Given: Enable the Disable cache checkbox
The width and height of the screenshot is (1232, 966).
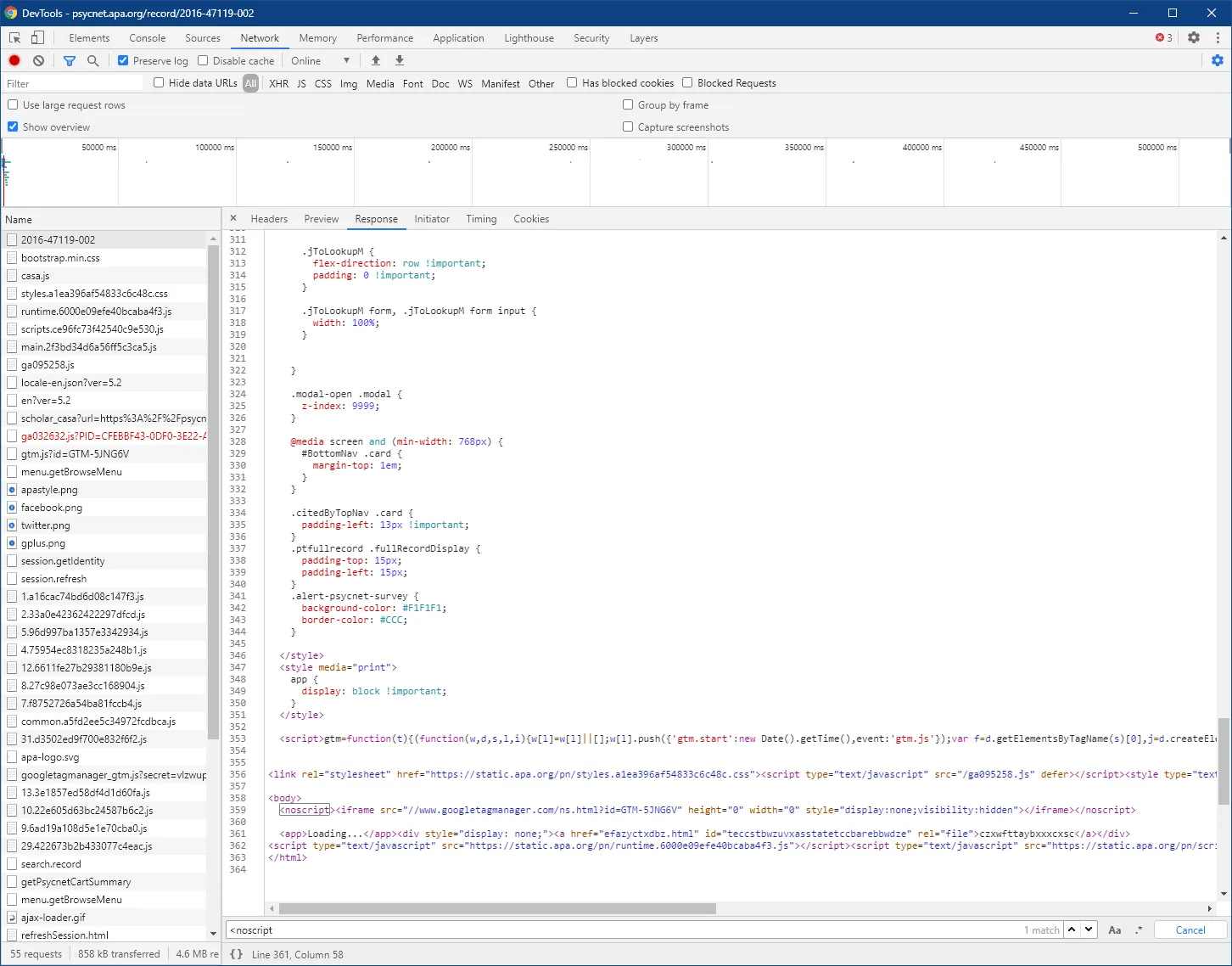Looking at the screenshot, I should pos(203,61).
